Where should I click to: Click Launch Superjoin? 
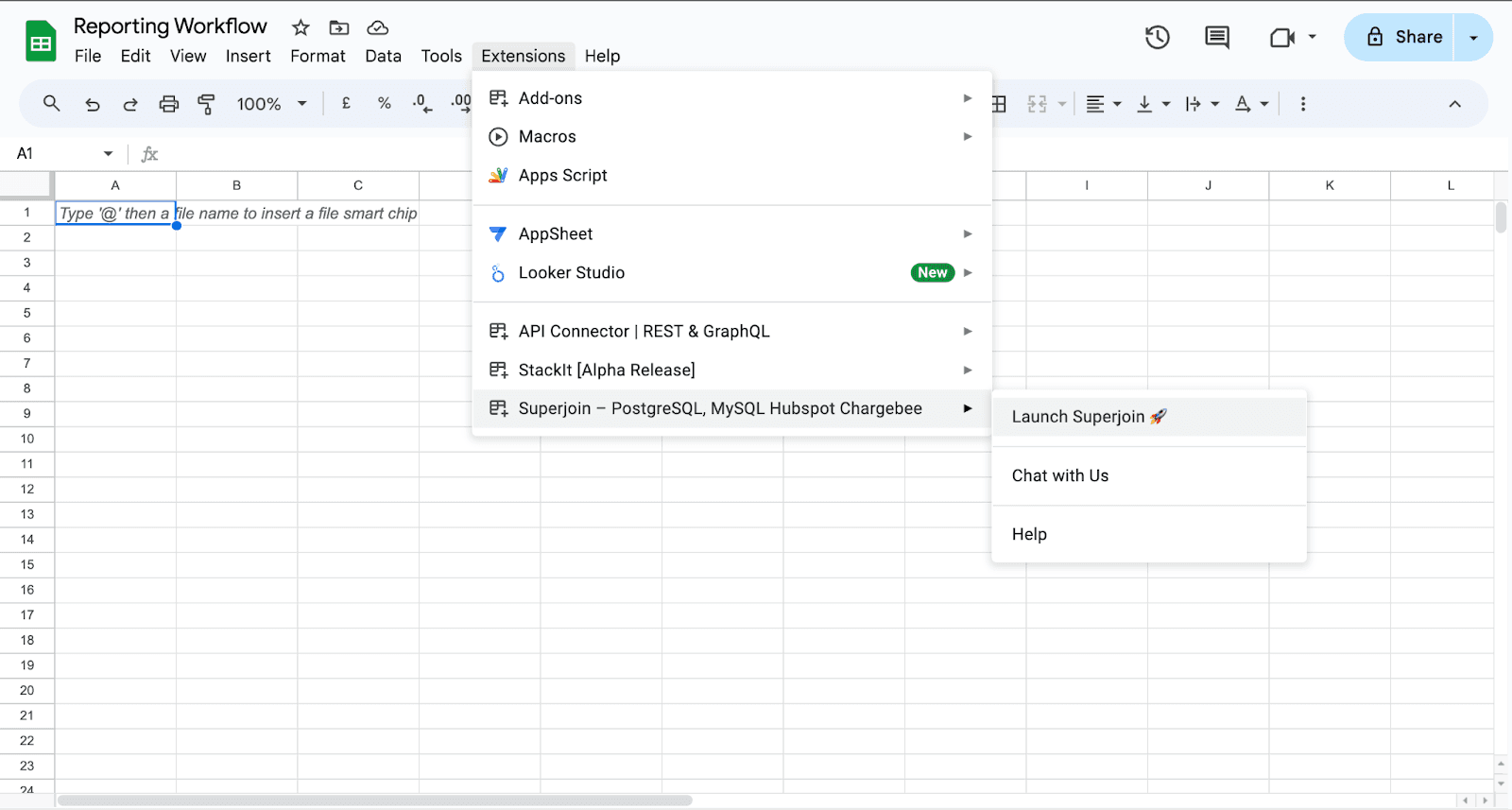1149,417
